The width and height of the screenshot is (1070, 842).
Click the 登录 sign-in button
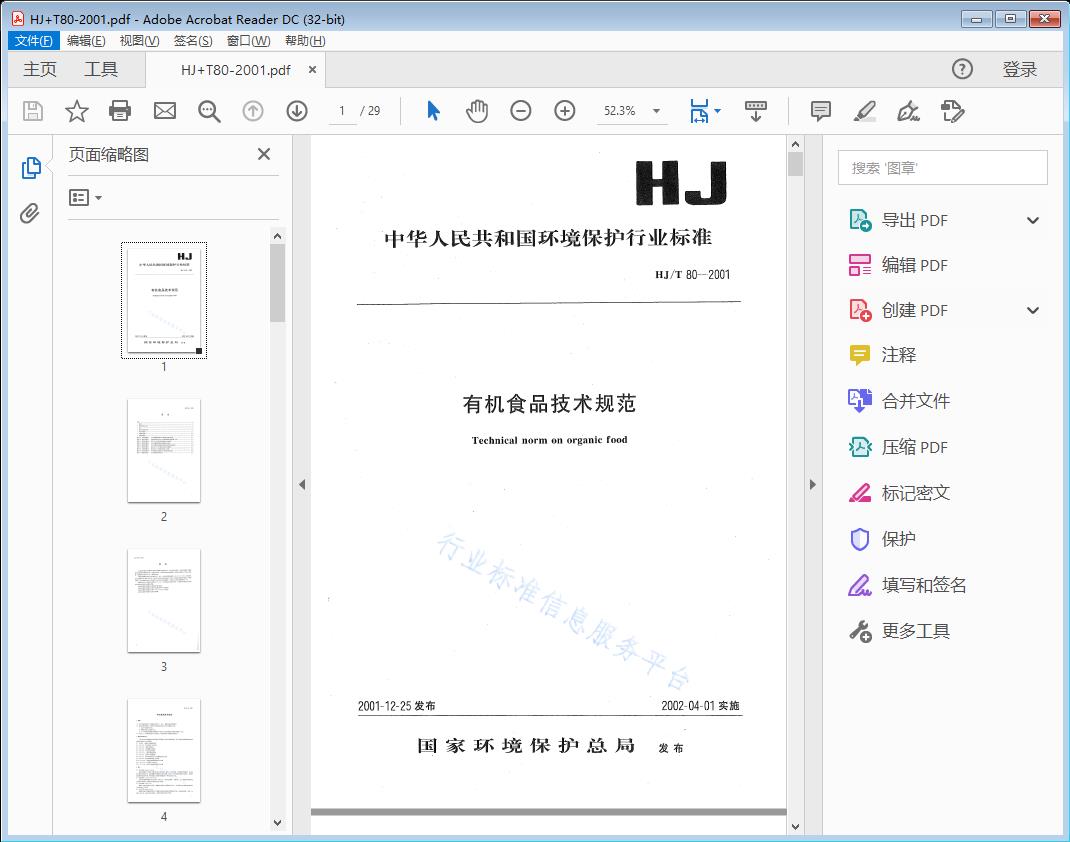tap(1019, 69)
